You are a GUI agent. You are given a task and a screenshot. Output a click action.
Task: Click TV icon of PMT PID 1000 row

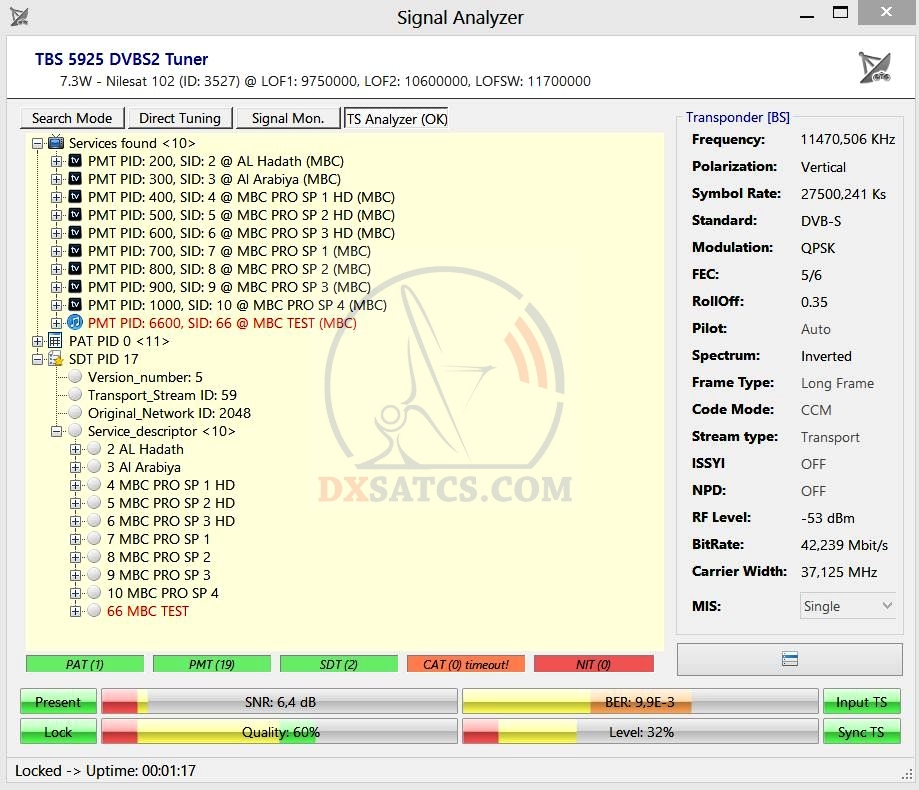tap(75, 305)
